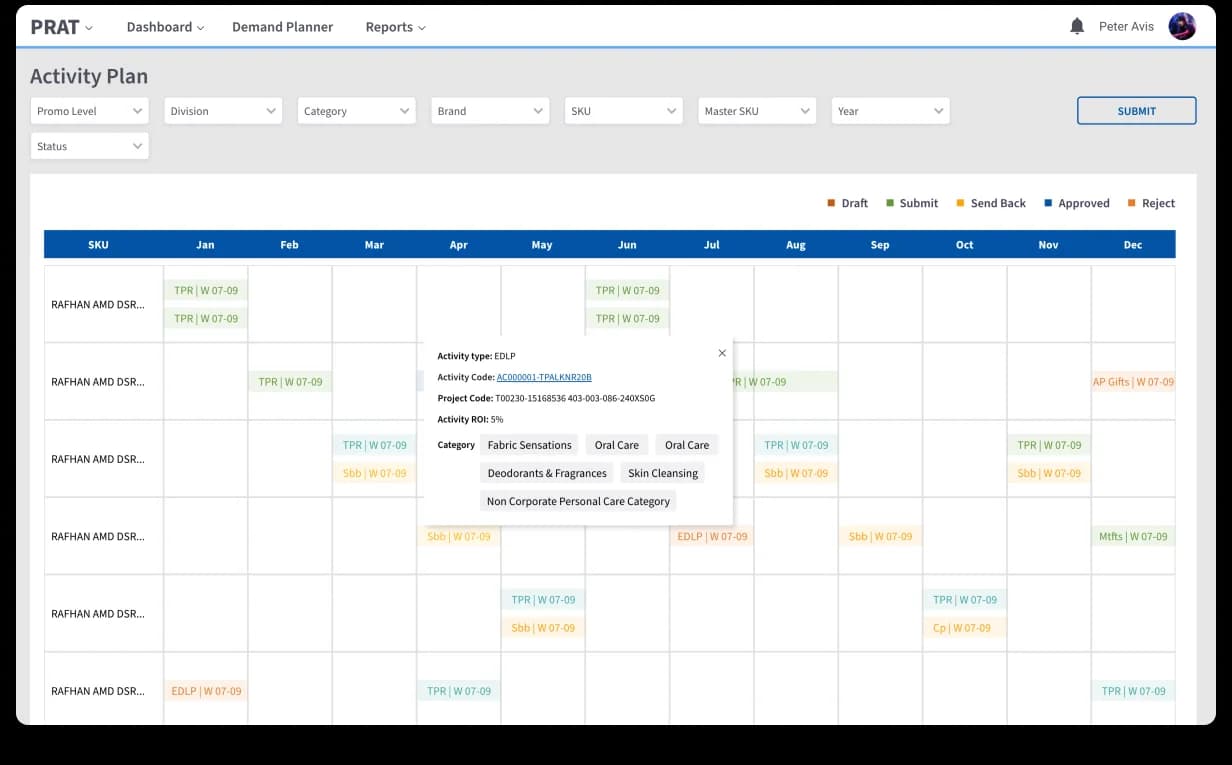Click the SUBMIT button
The image size is (1232, 765).
(1136, 111)
